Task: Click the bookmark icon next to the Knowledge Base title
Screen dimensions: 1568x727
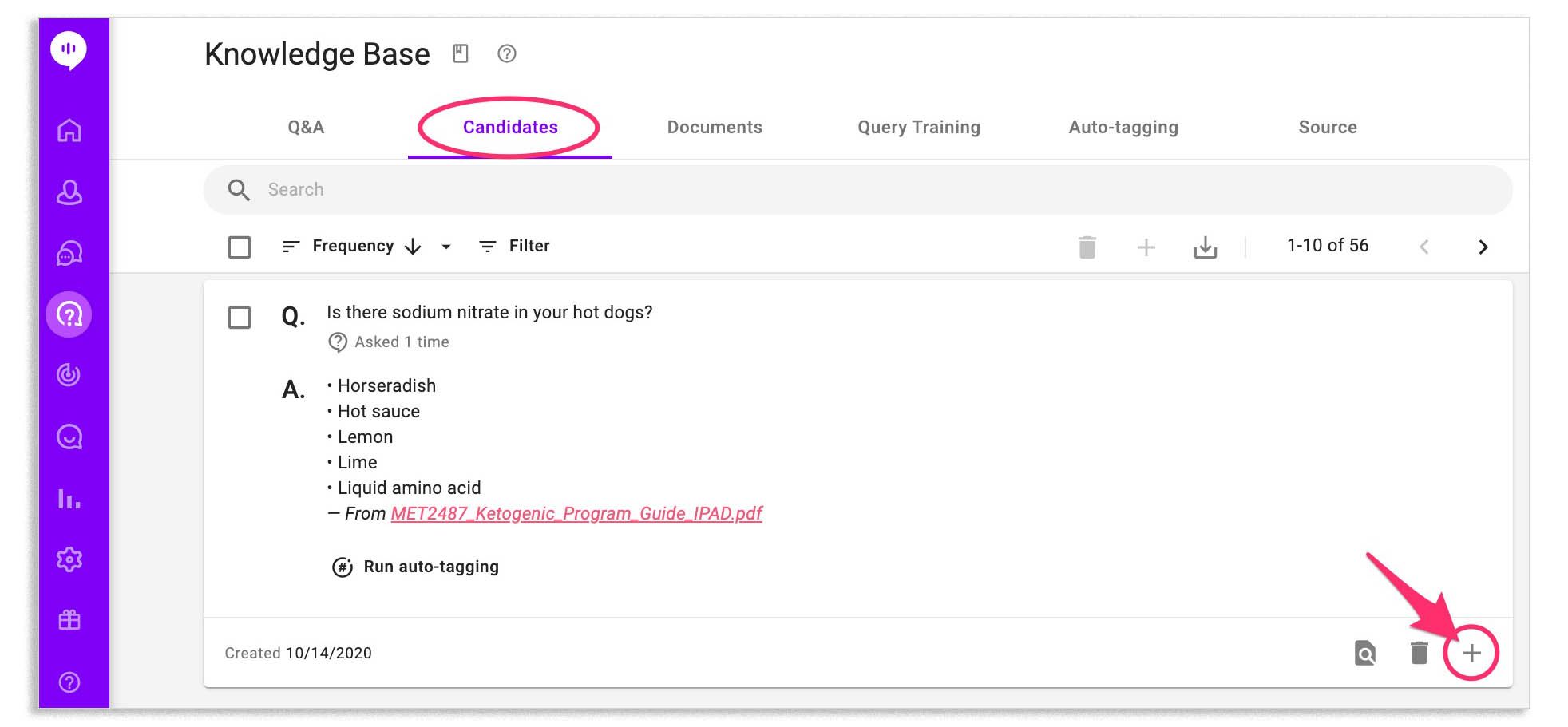Action: [x=461, y=53]
